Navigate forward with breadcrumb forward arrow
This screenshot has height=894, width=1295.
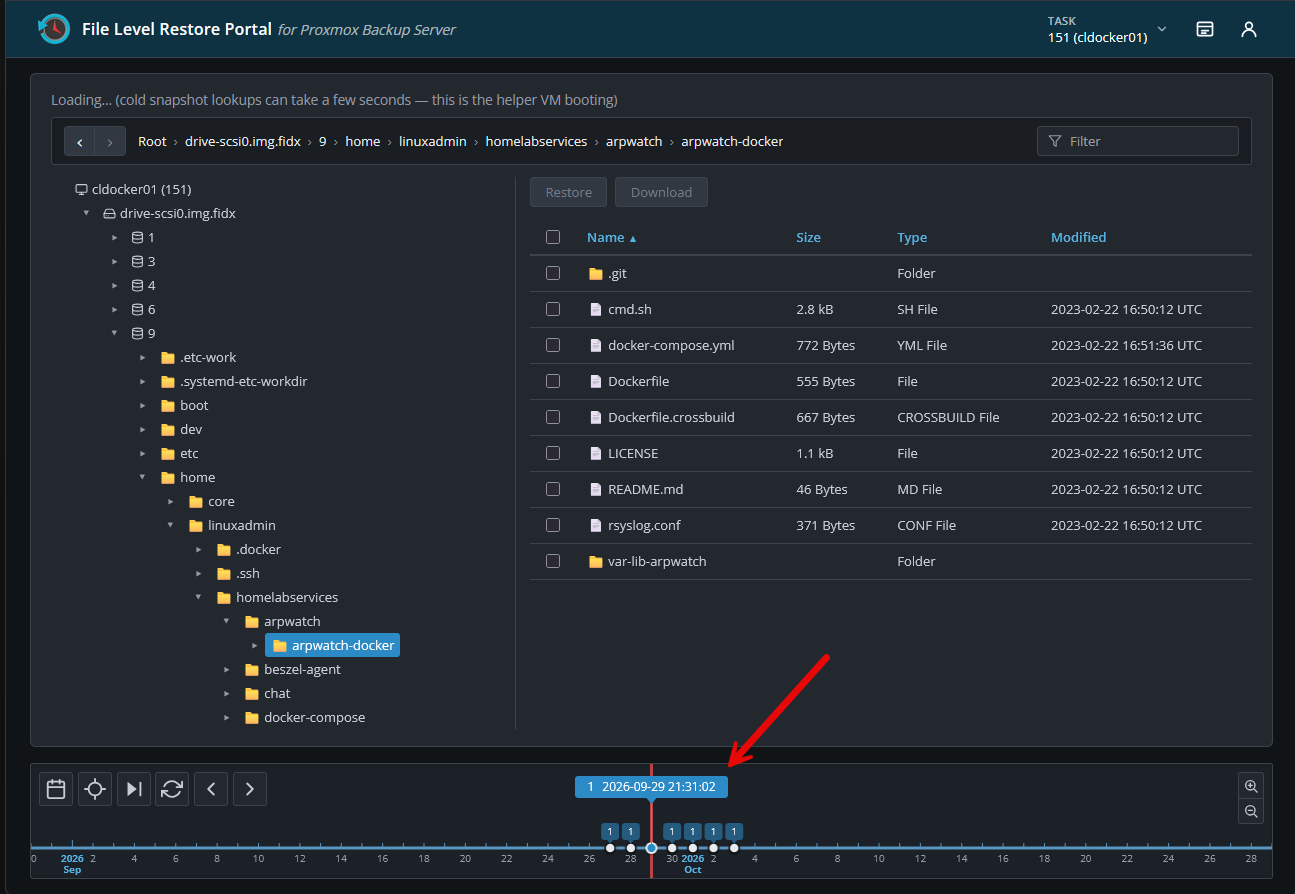110,141
